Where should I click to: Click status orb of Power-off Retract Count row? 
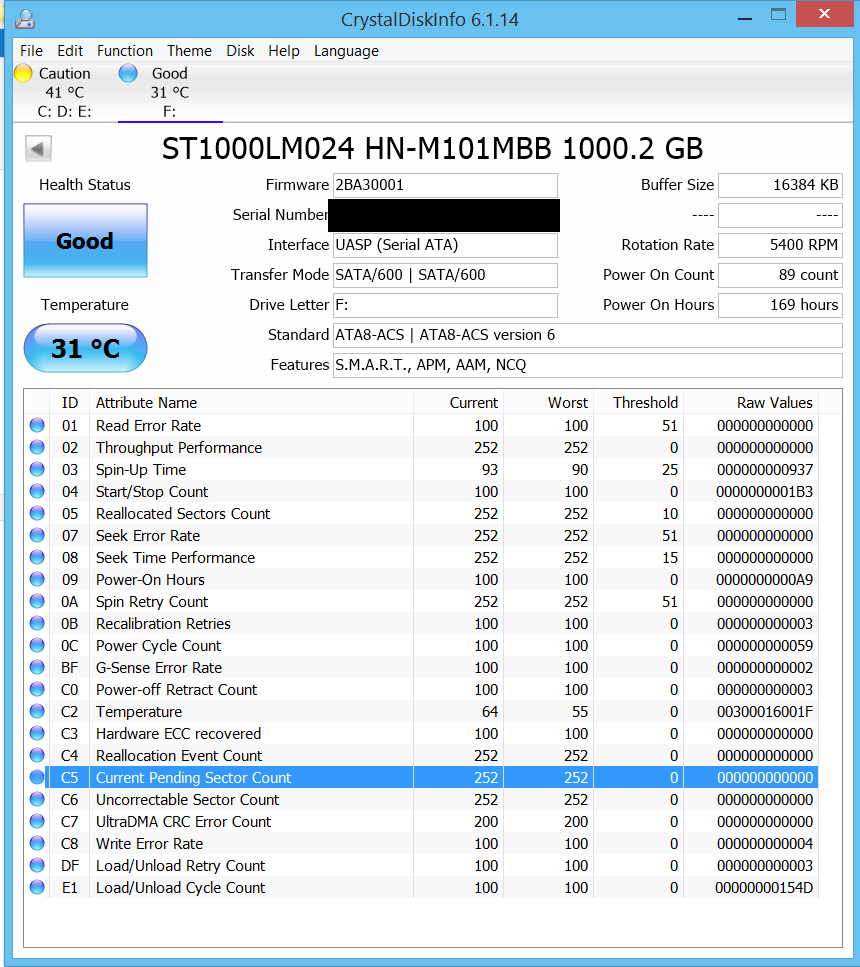(x=37, y=689)
